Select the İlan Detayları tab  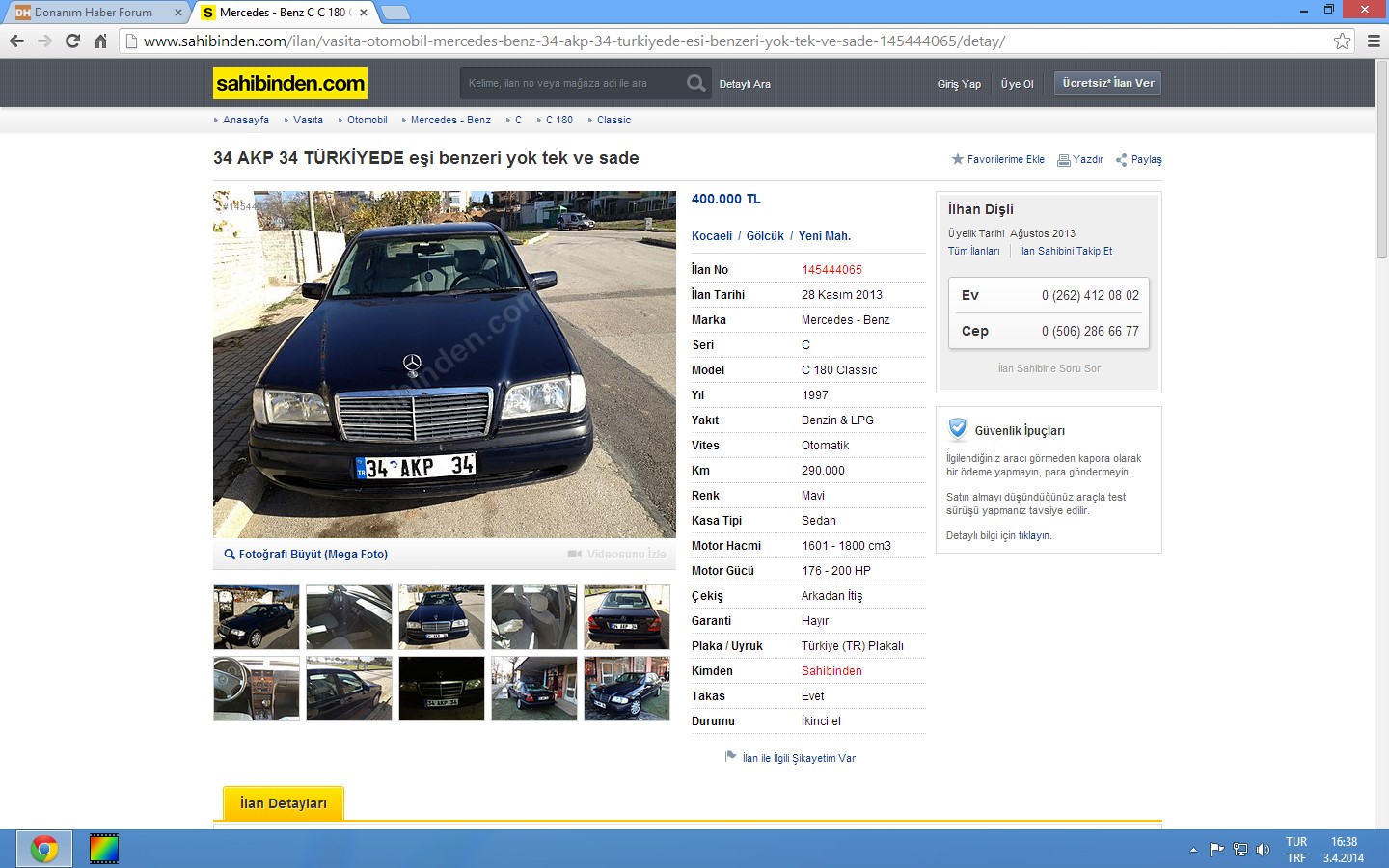click(284, 803)
